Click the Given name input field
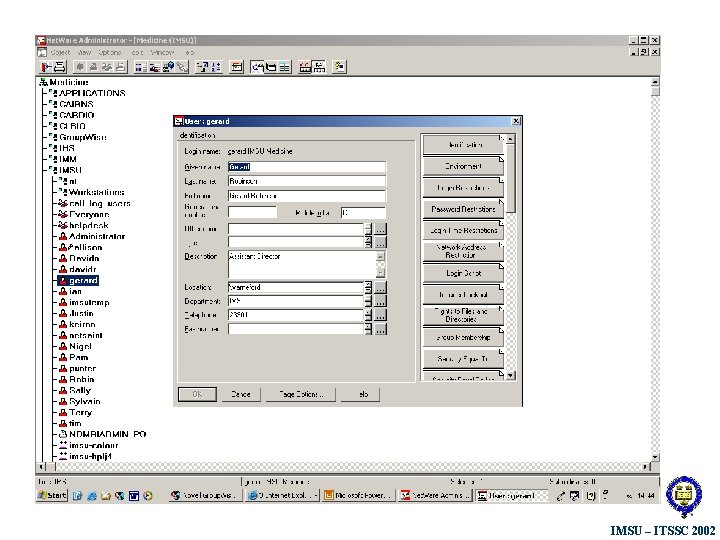The image size is (720, 540). [x=307, y=167]
